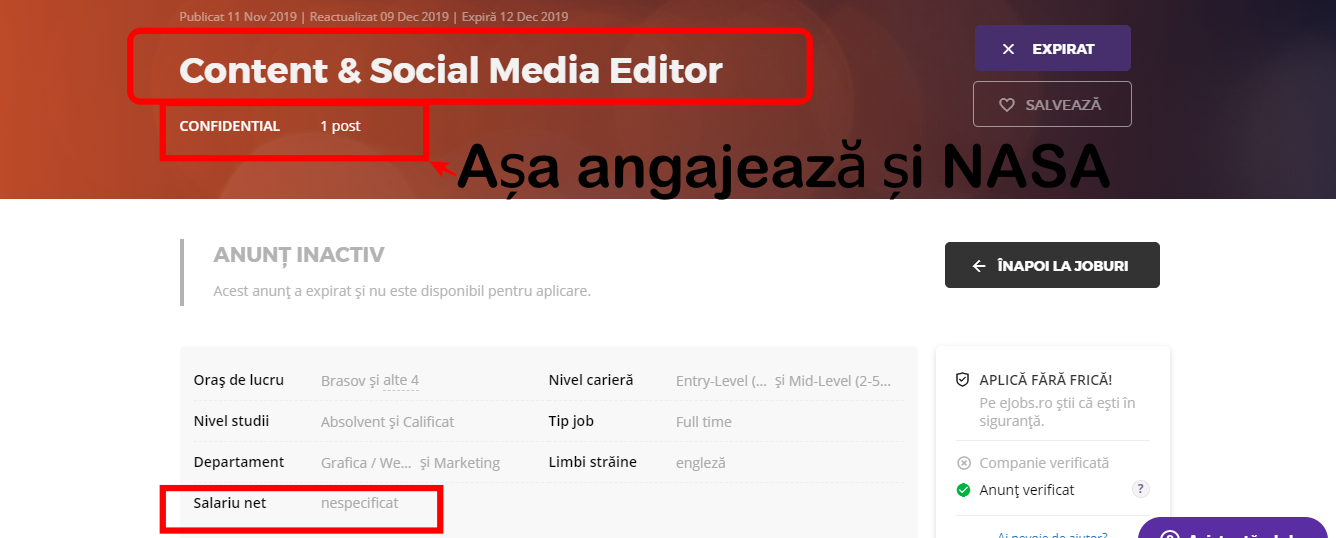Click the green checkmark beside Anunț verificat
The image size is (1336, 538).
point(964,490)
